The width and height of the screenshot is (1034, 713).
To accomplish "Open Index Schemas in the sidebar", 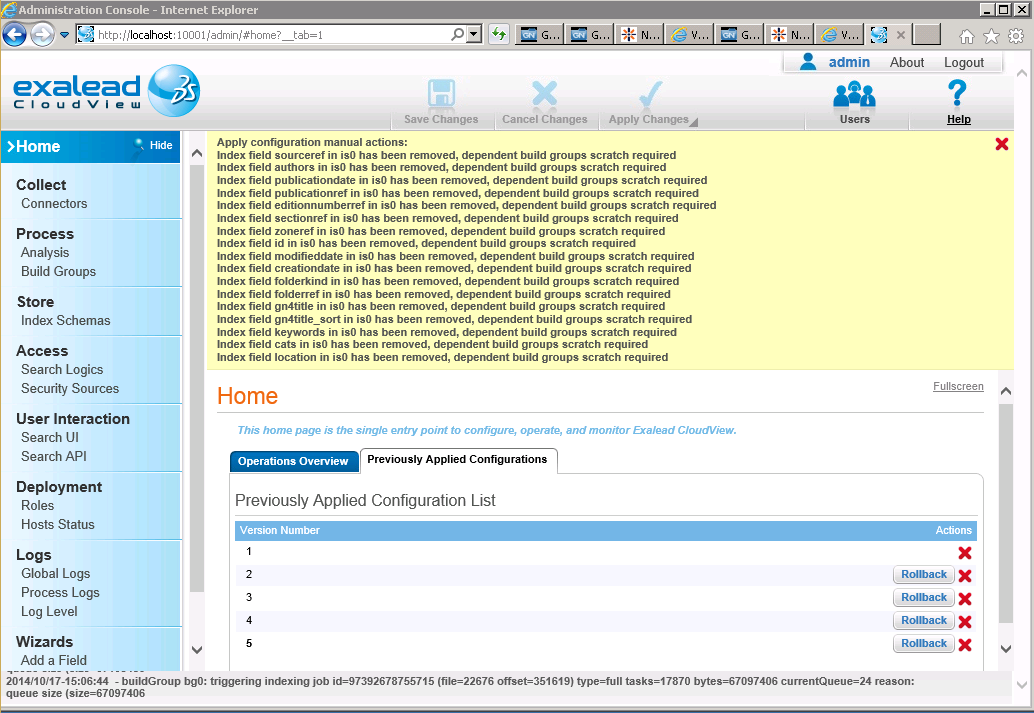I will [x=65, y=321].
